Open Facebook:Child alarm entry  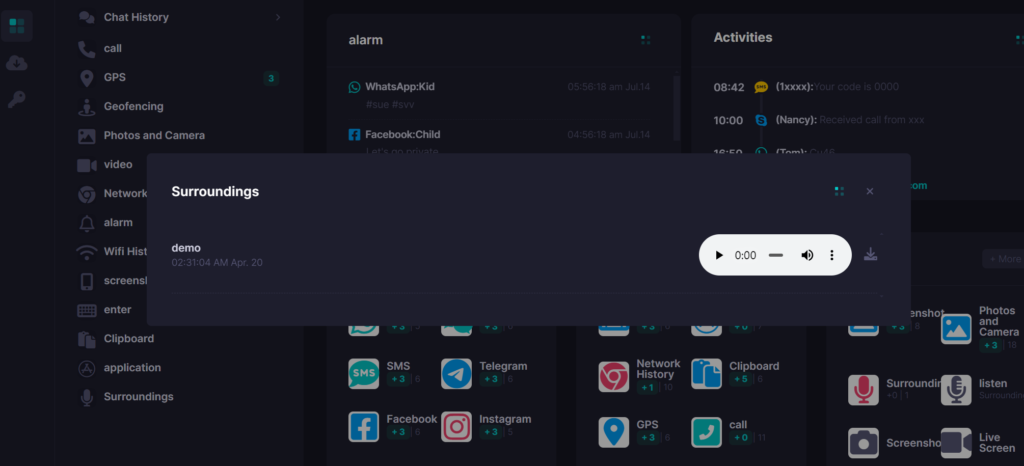(x=499, y=142)
